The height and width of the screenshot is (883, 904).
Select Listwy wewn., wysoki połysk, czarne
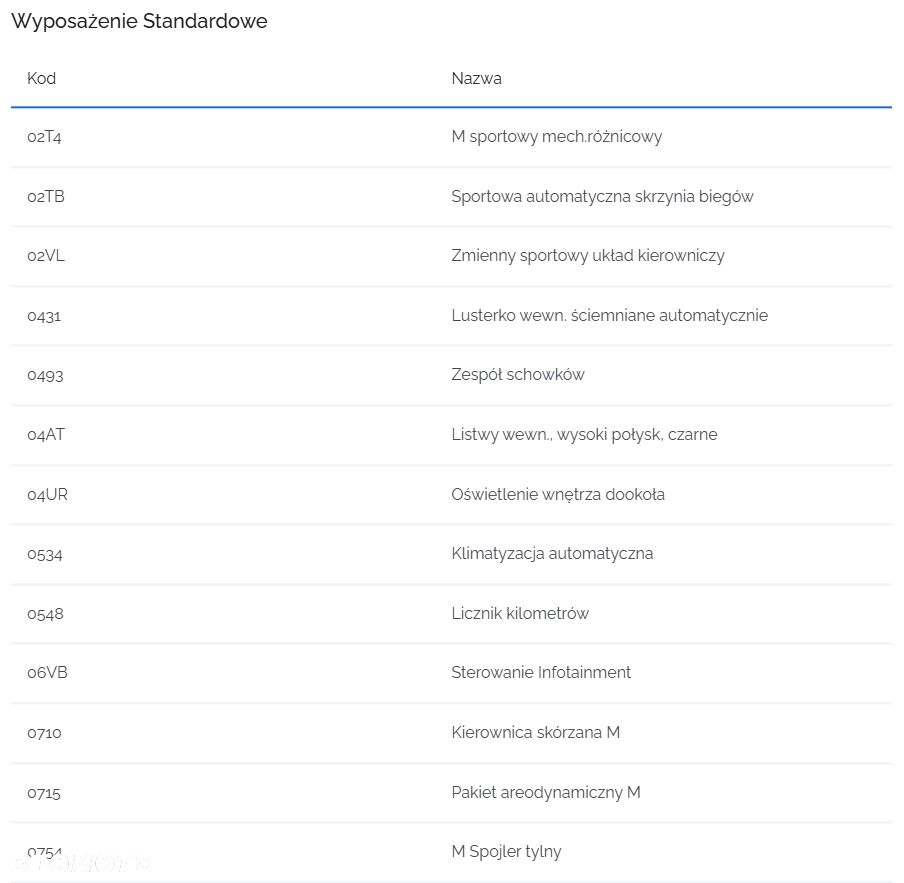tap(584, 435)
